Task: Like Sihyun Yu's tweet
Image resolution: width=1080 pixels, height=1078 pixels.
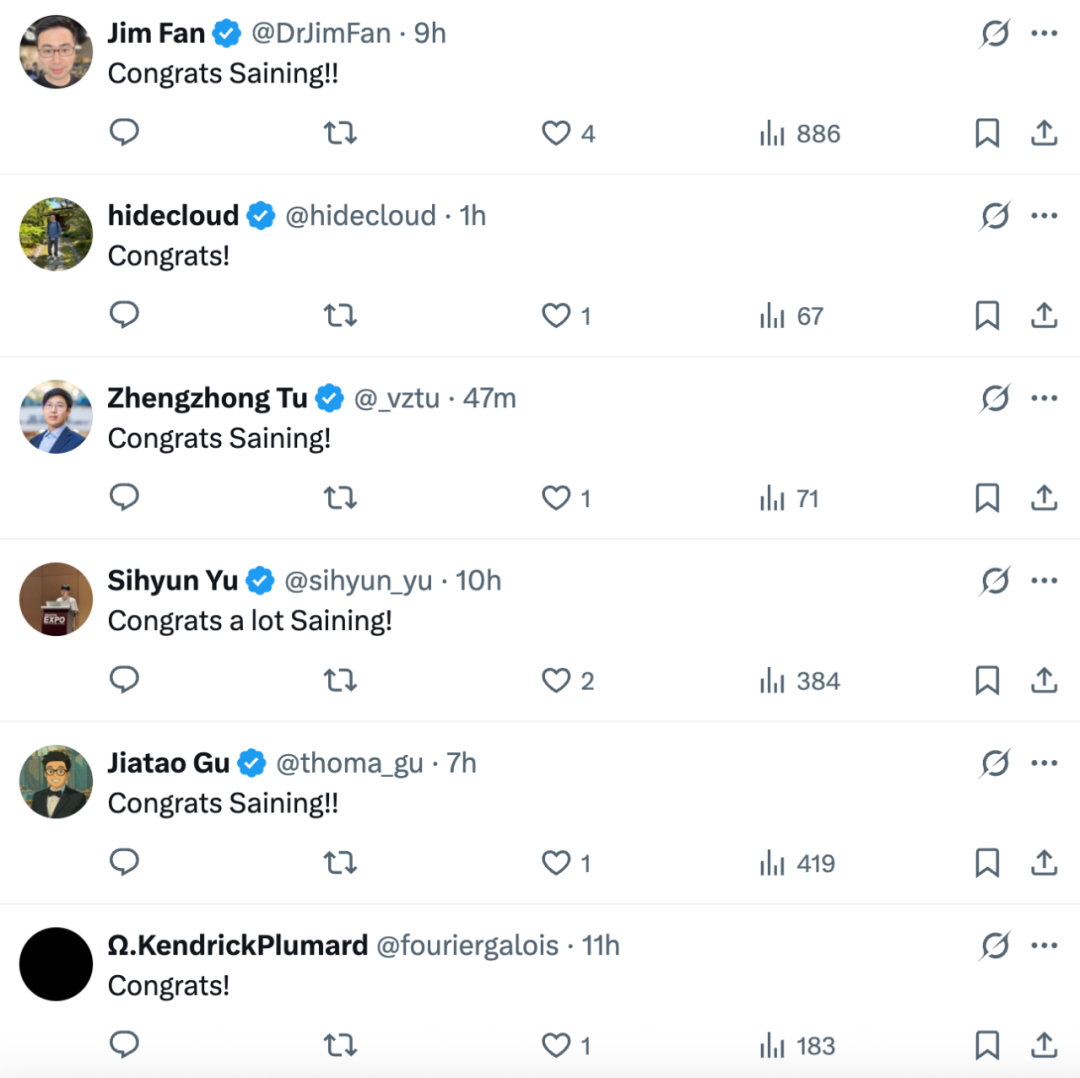Action: point(556,681)
